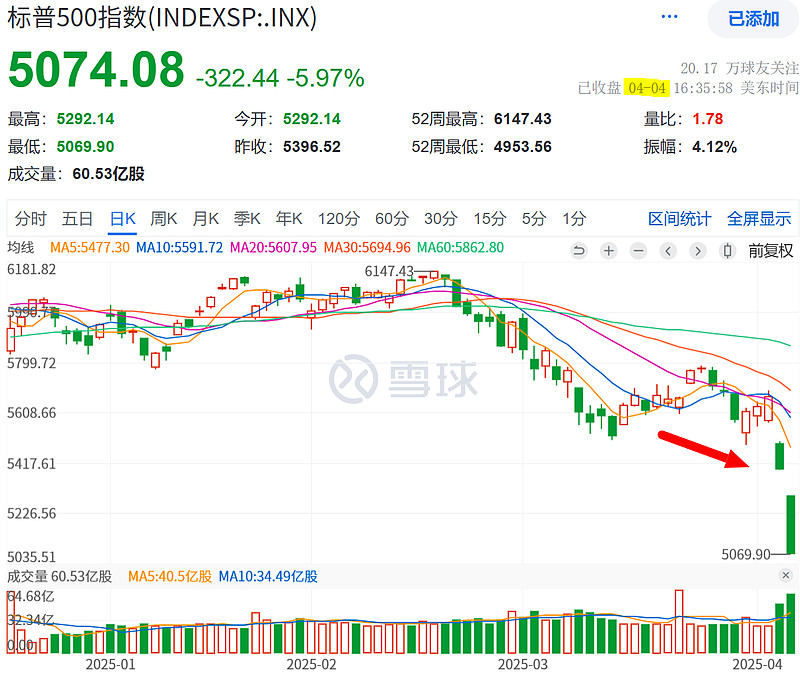Click the 5074.08 current price
Image resolution: width=800 pixels, height=676 pixels.
click(96, 69)
